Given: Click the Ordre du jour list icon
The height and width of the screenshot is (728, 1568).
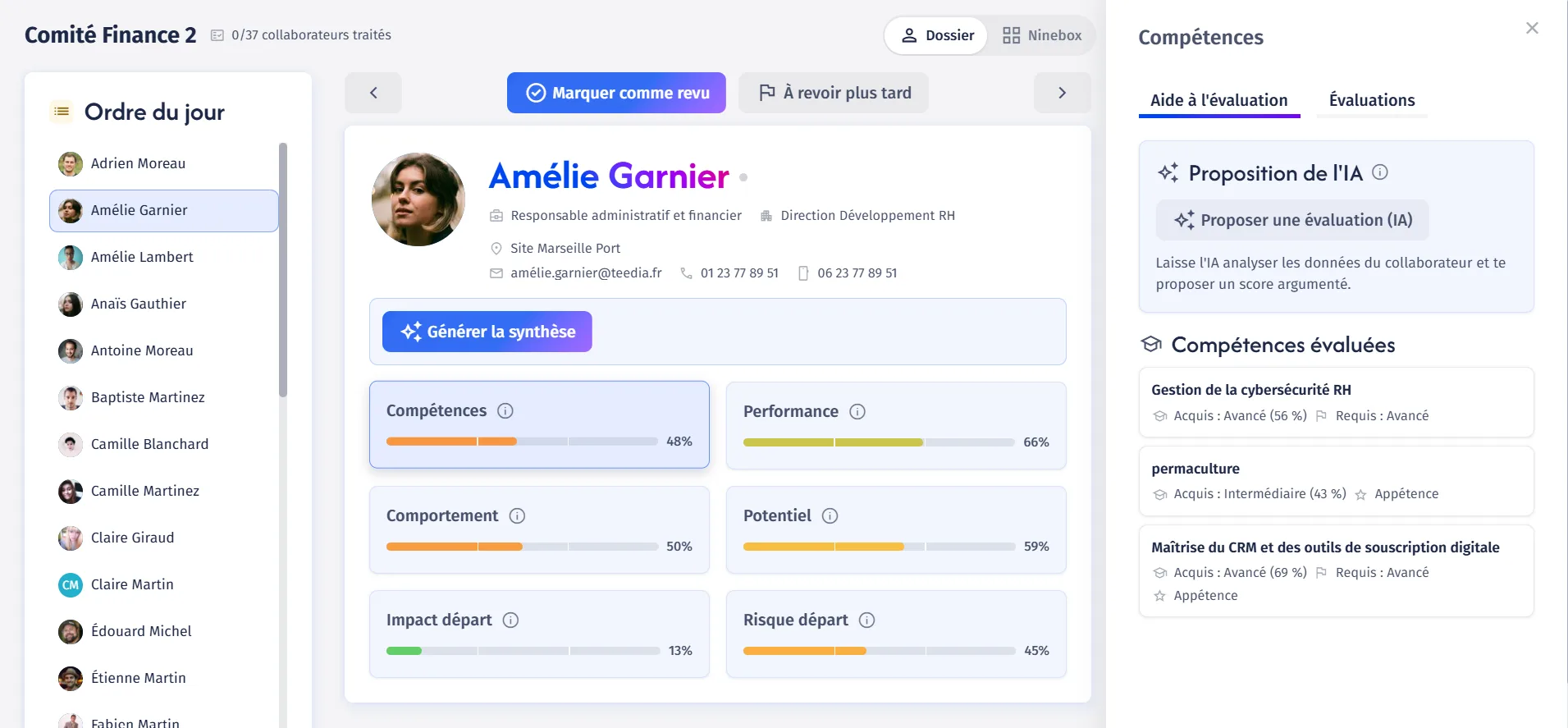Looking at the screenshot, I should click(62, 112).
